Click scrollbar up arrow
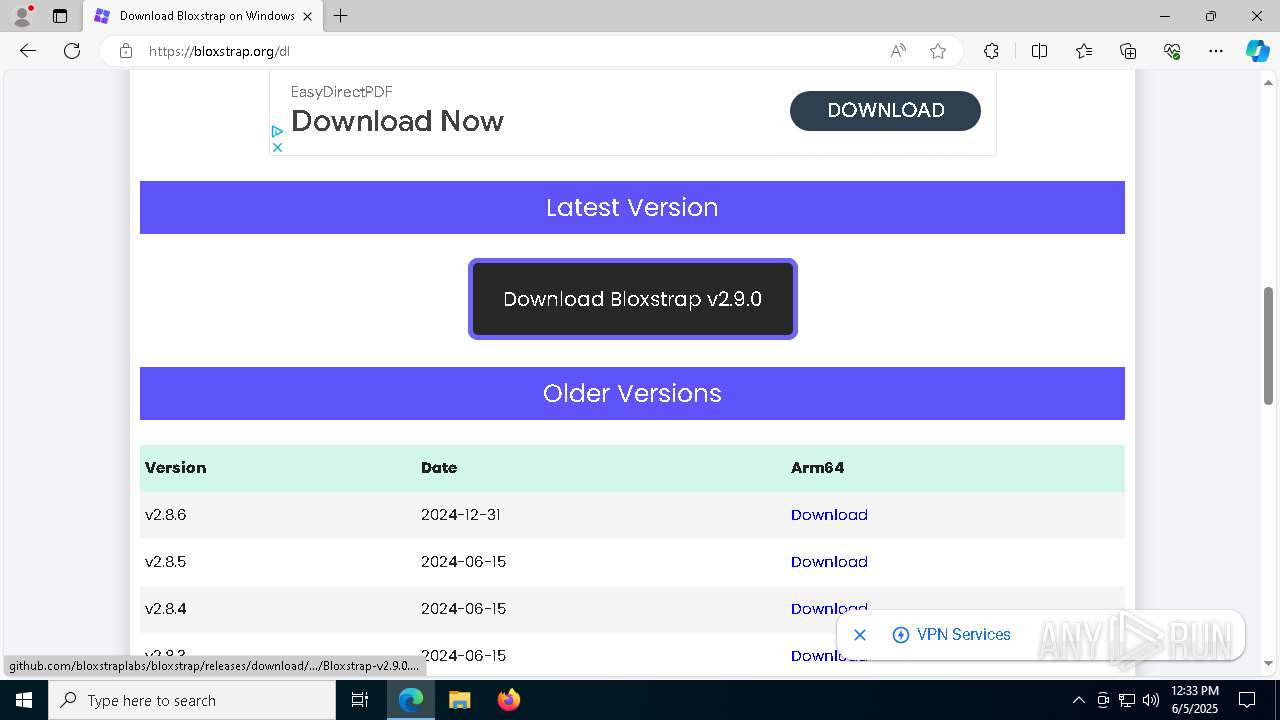The image size is (1280, 720). [1269, 83]
